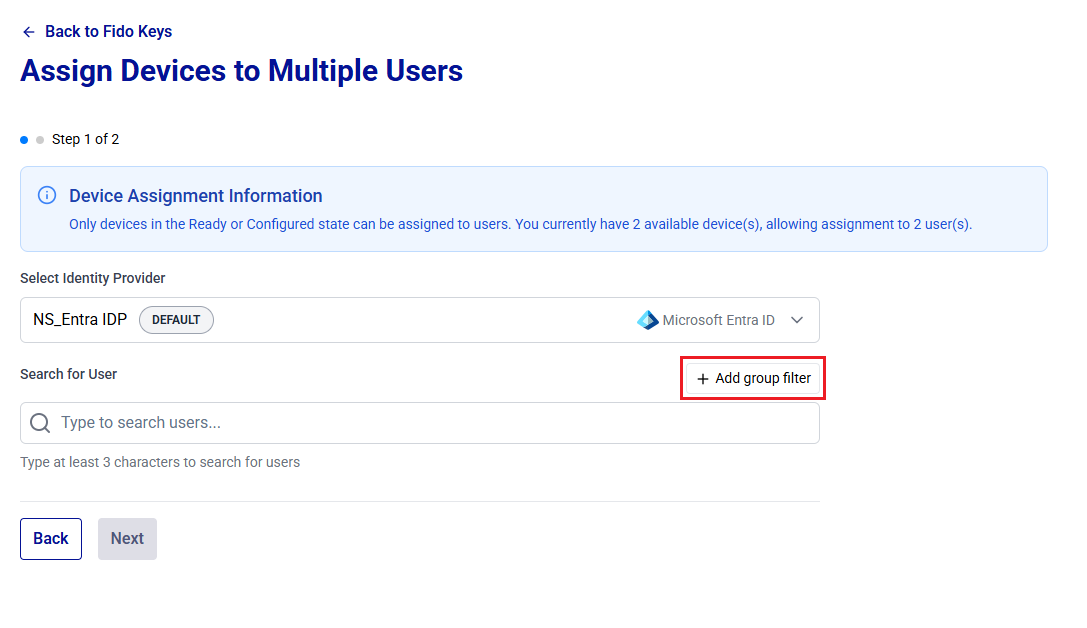Click the info circle icon
Viewport: 1087px width, 628px height.
pyautogui.click(x=47, y=195)
